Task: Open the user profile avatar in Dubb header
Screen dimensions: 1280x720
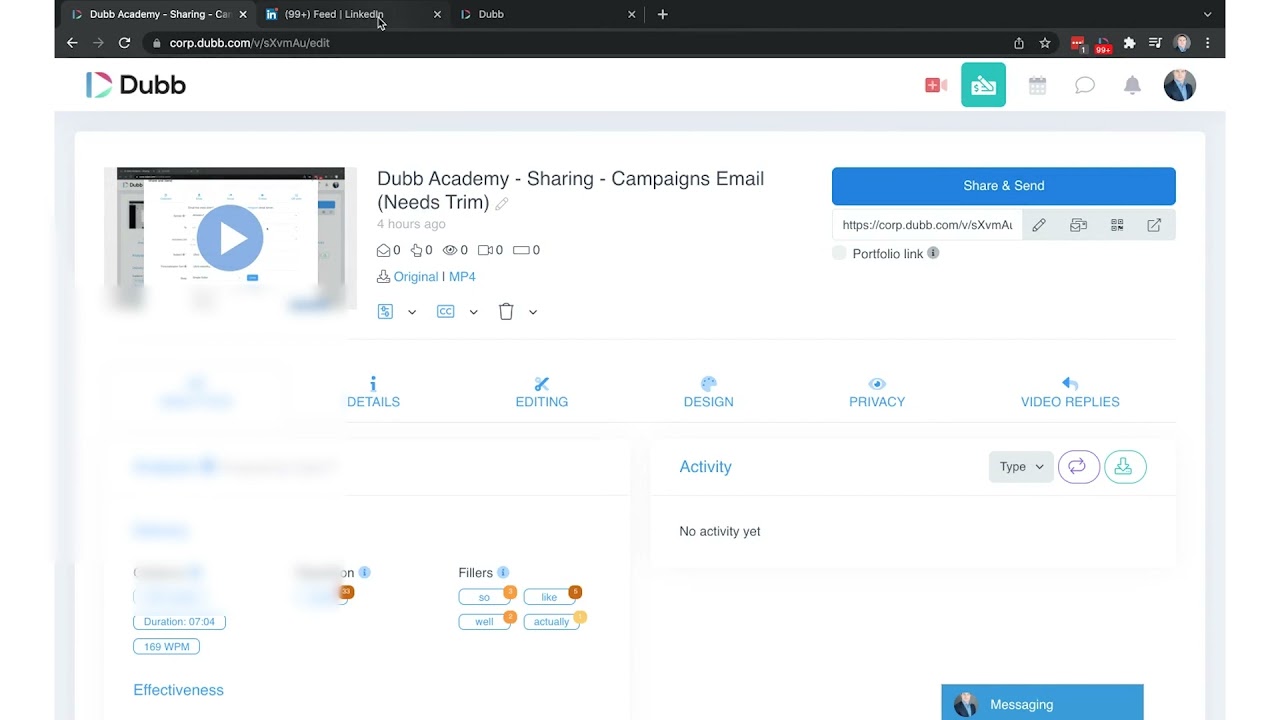Action: (x=1180, y=85)
